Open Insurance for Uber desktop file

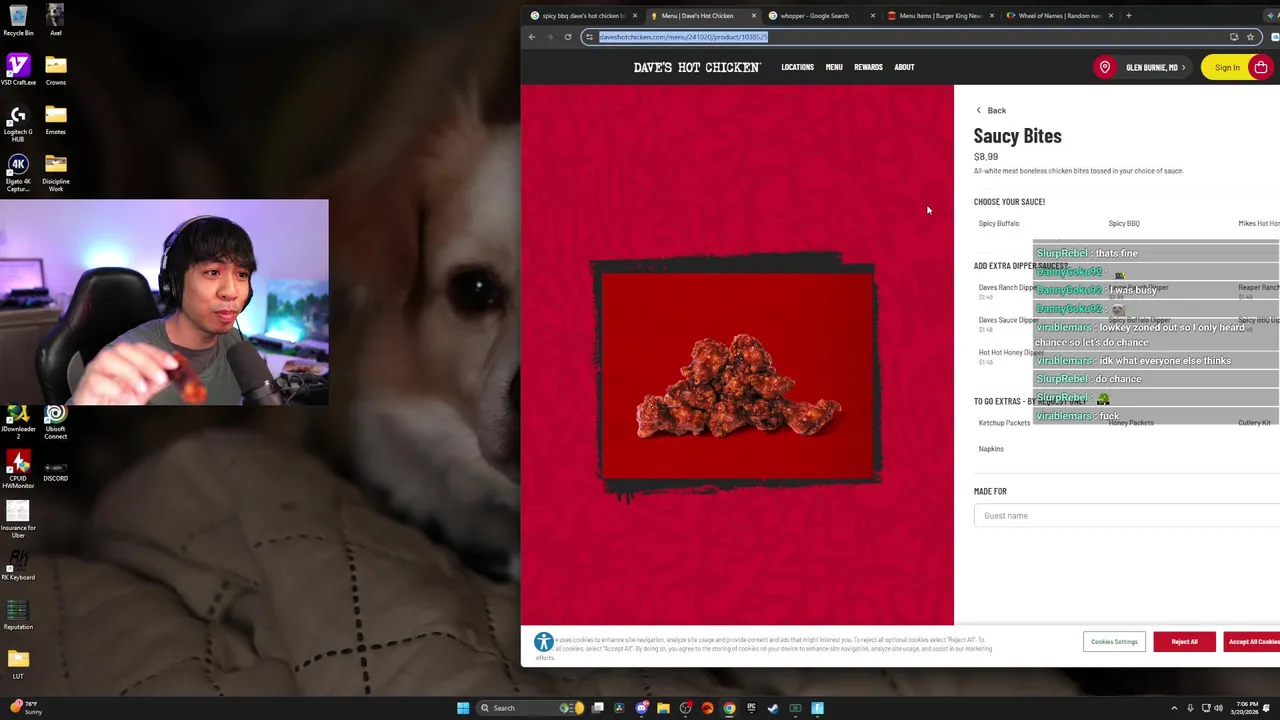tap(18, 520)
